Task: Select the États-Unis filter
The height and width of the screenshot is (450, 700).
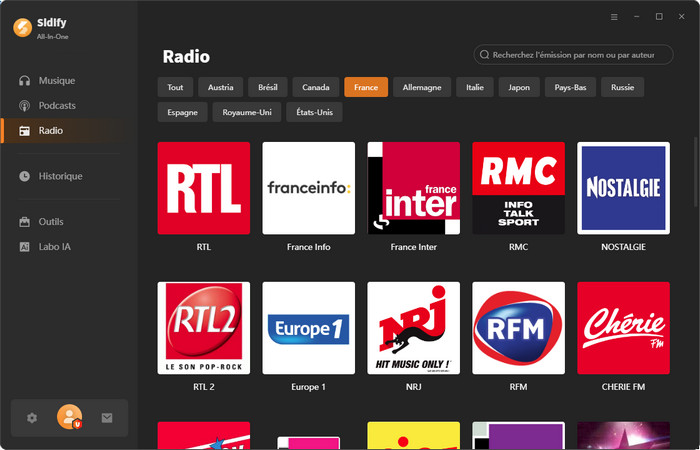Action: click(314, 112)
